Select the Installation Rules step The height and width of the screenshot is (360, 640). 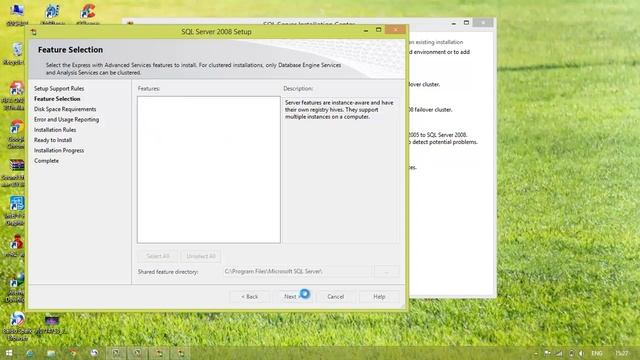55,129
